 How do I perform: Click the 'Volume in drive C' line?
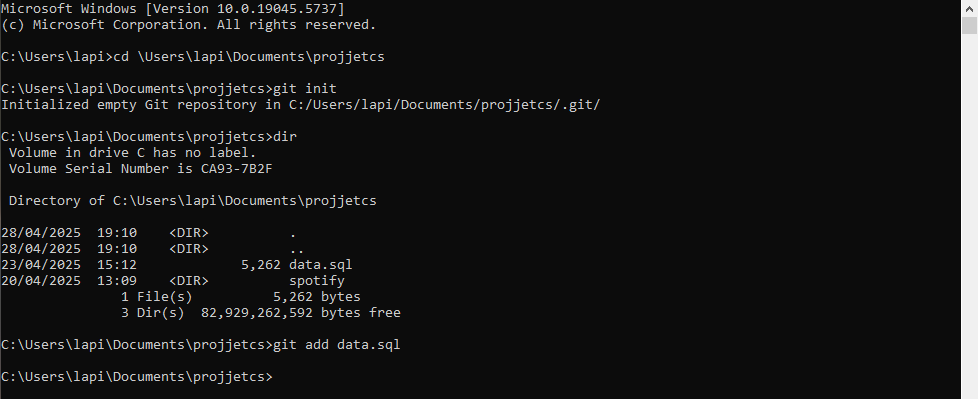(x=132, y=153)
